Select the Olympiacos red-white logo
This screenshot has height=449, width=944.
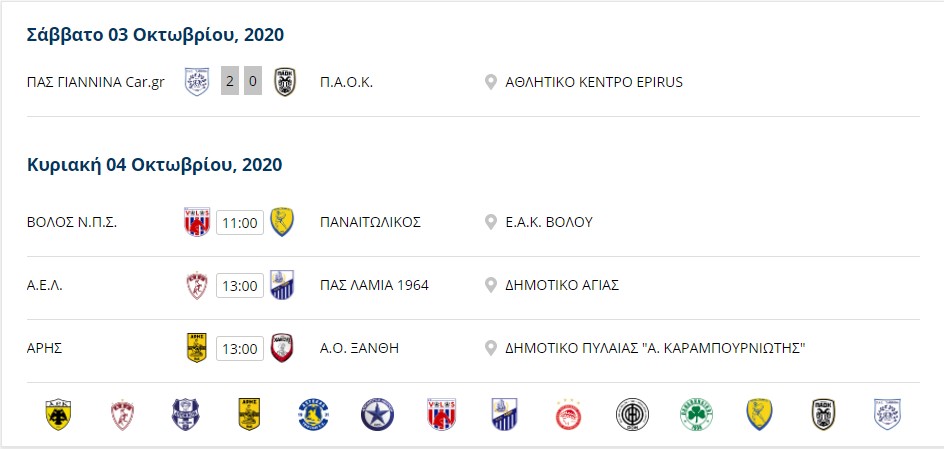tap(568, 415)
